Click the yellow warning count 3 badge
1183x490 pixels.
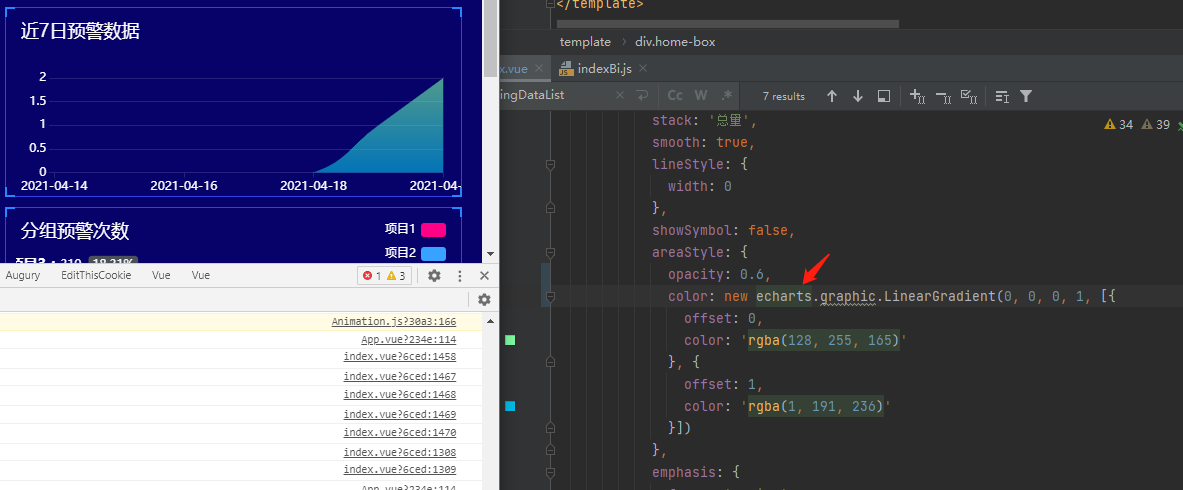(x=396, y=276)
